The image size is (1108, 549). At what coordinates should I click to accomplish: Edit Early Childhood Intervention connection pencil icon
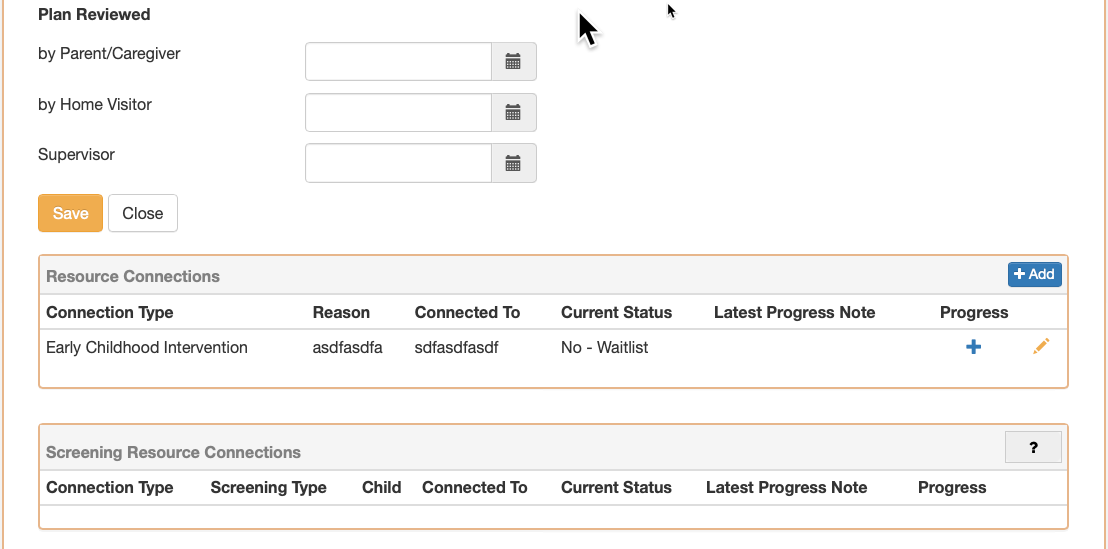[x=1041, y=346]
